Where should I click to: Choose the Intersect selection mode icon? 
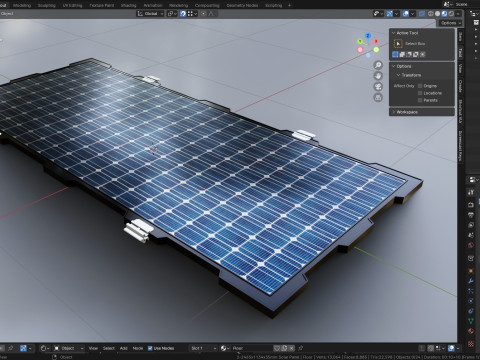[423, 54]
